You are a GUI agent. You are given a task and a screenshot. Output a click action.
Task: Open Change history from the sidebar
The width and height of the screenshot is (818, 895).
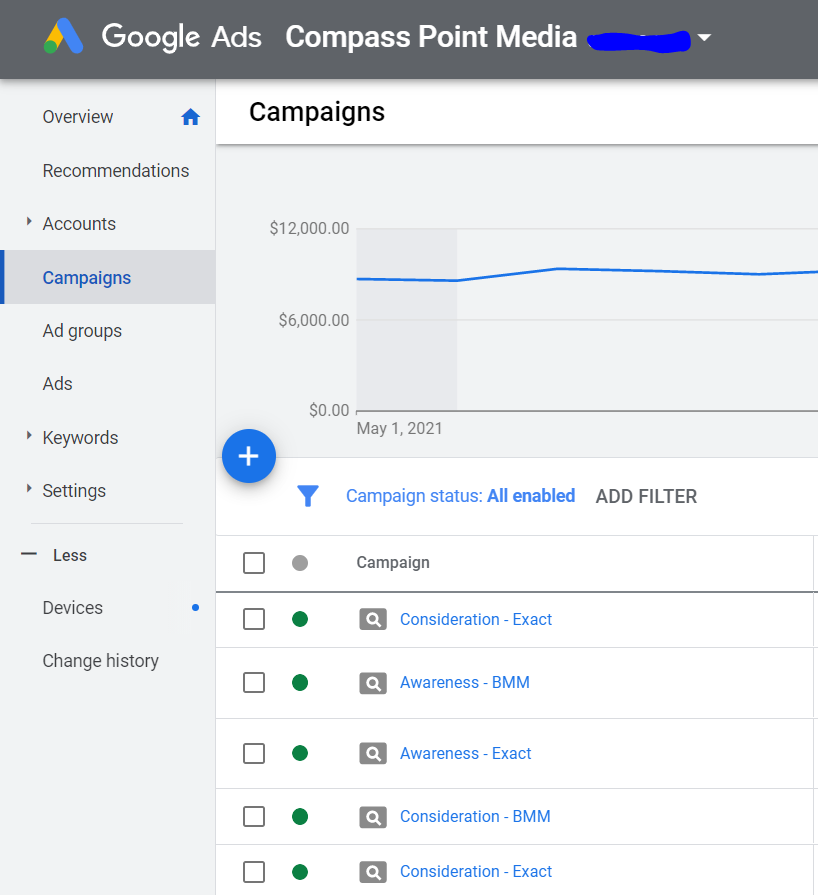[x=100, y=660]
